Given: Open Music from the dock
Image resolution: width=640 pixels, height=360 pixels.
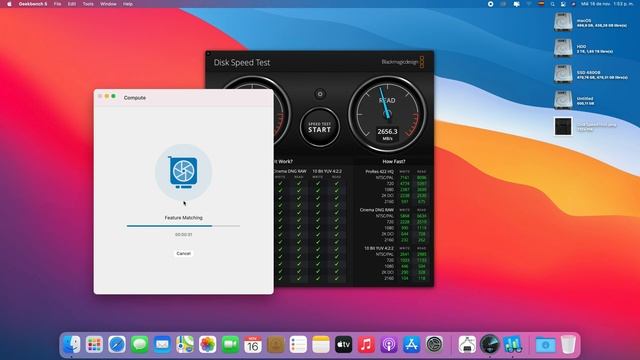Looking at the screenshot, I should (x=366, y=345).
